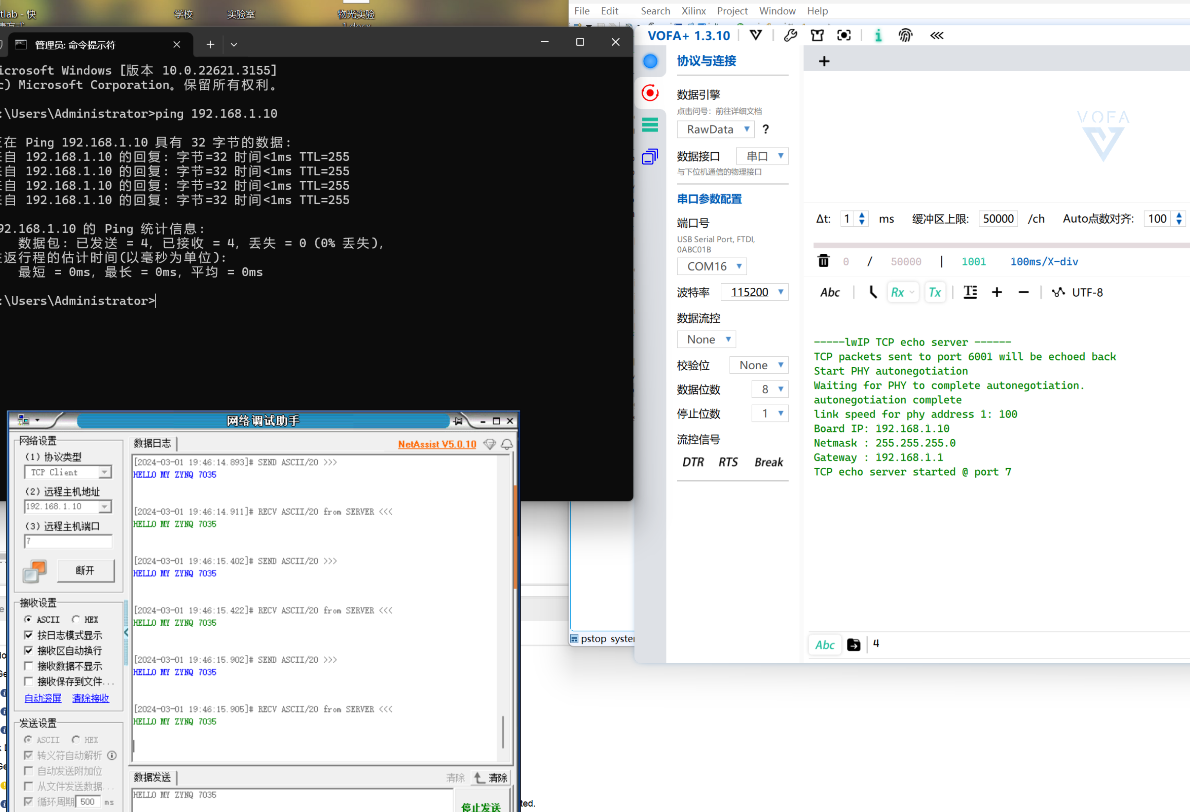This screenshot has height=812, width=1190.
Task: Open the Help menu
Action: pyautogui.click(x=817, y=11)
